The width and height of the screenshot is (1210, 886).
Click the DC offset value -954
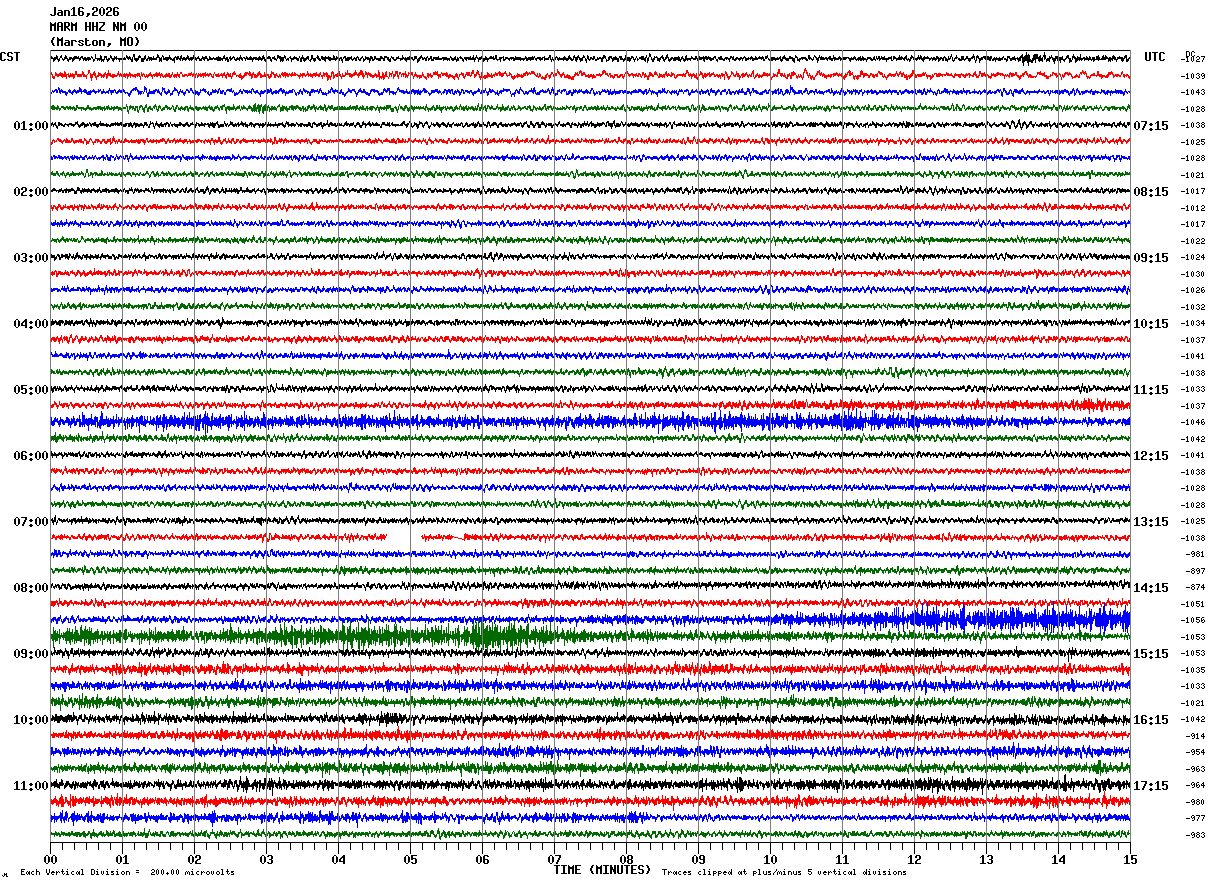click(x=1195, y=753)
